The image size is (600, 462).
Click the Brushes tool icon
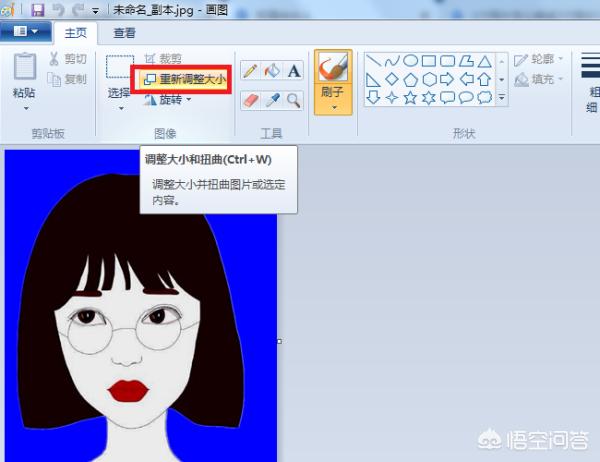click(x=333, y=67)
